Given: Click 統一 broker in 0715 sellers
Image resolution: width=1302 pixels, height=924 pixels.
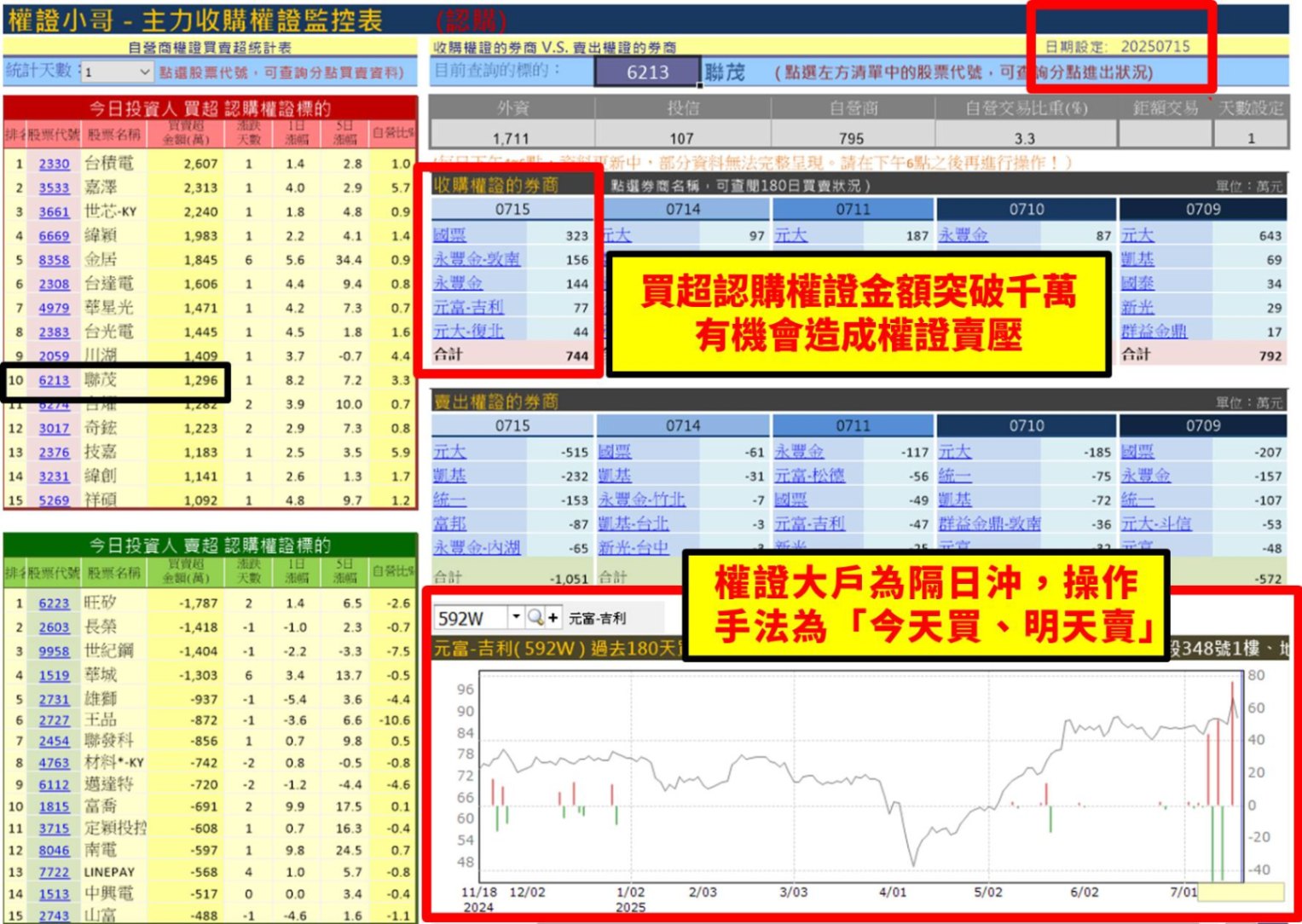Looking at the screenshot, I should (x=449, y=500).
